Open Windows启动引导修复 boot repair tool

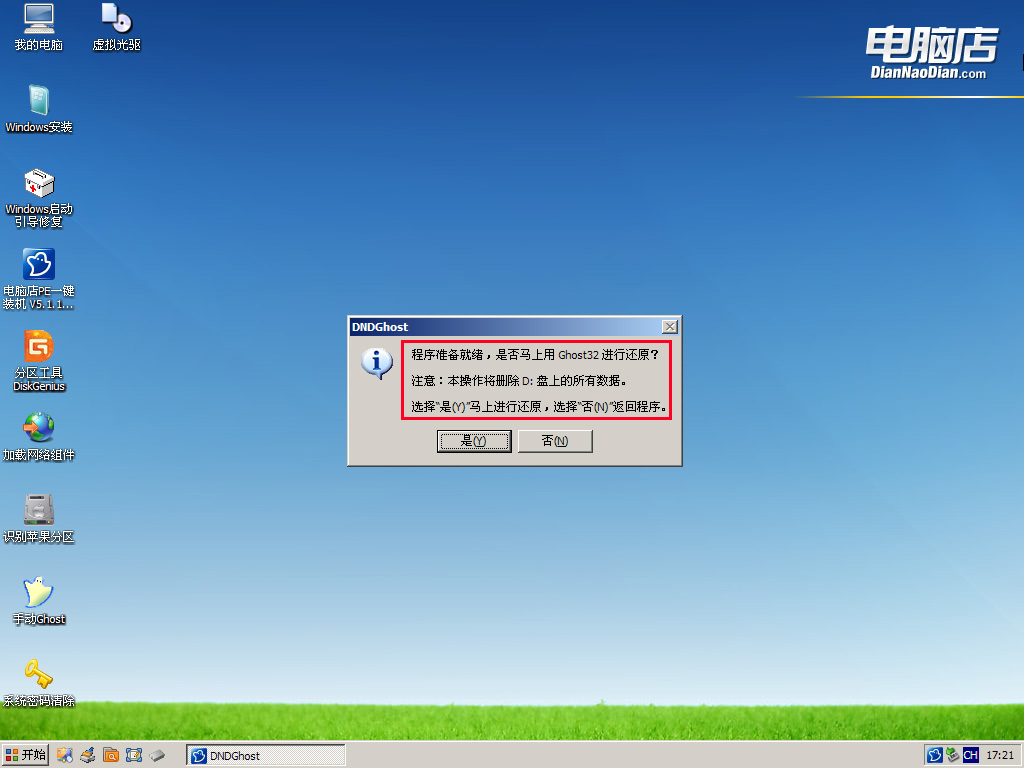tap(38, 190)
